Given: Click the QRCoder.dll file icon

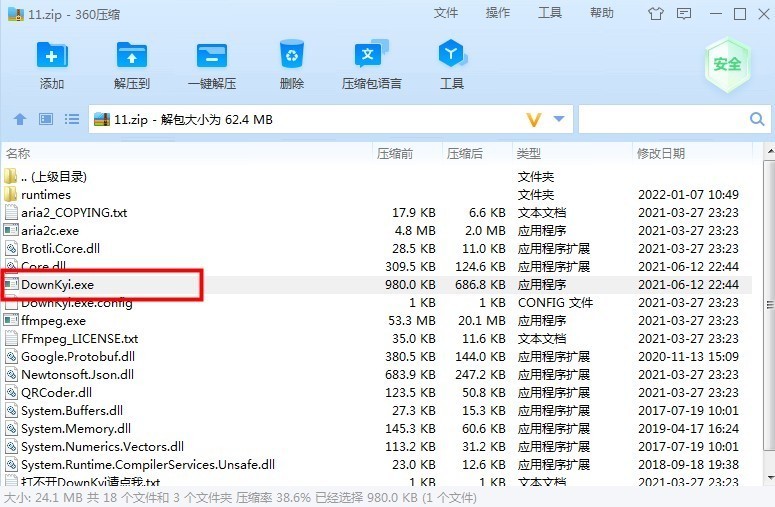Looking at the screenshot, I should point(11,392).
